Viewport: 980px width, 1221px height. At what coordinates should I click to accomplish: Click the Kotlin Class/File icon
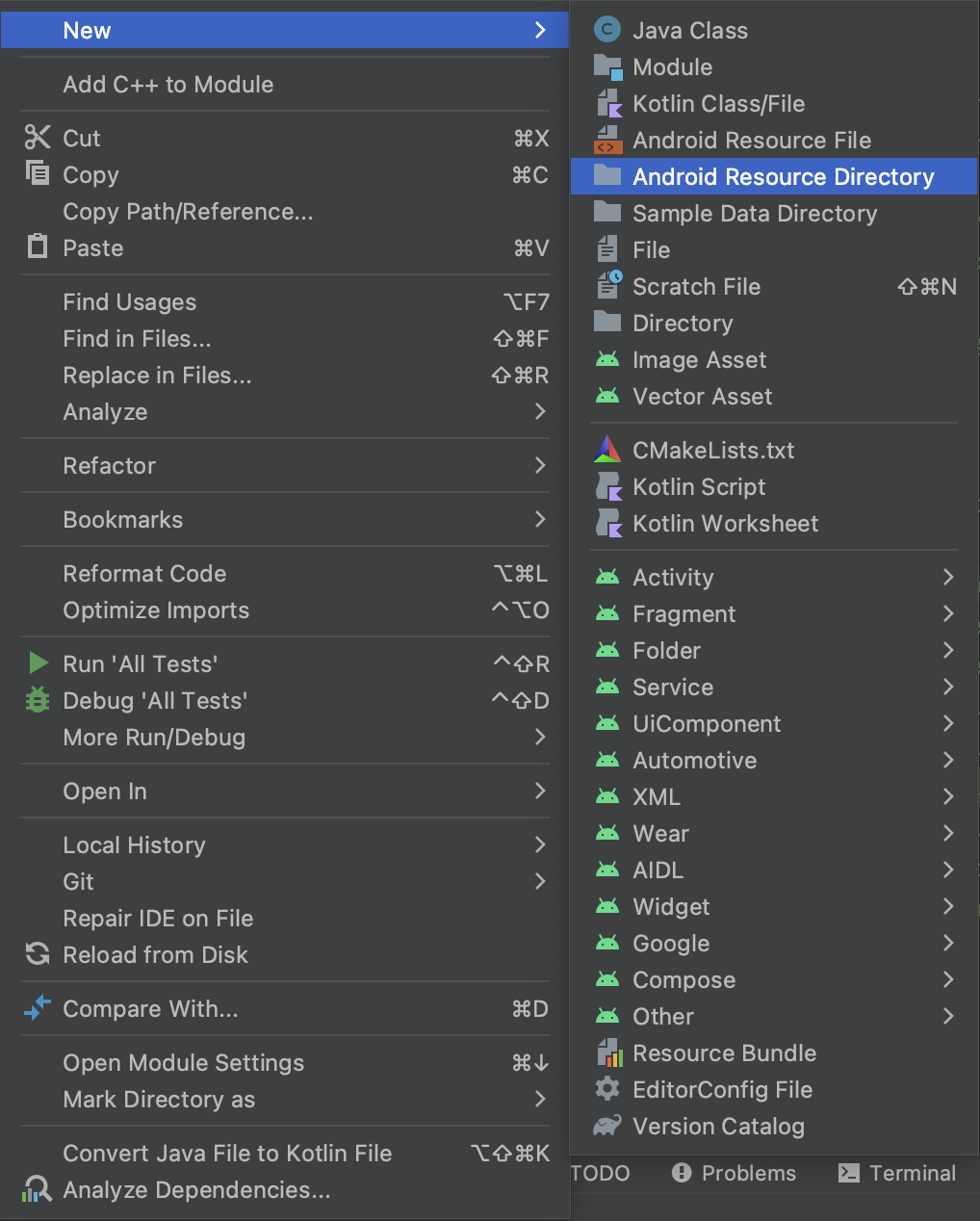(x=608, y=103)
